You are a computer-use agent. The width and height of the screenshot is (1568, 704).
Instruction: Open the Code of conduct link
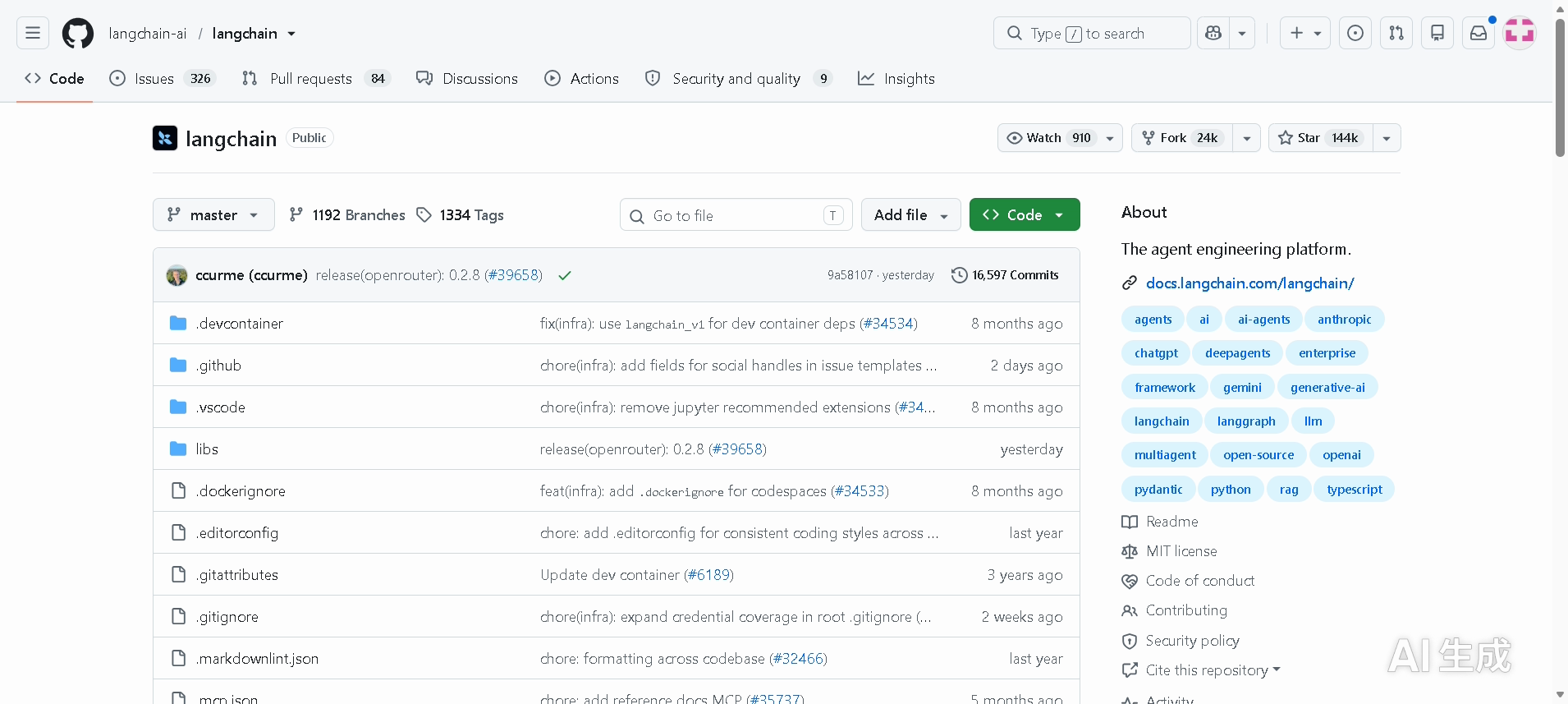tap(1188, 581)
